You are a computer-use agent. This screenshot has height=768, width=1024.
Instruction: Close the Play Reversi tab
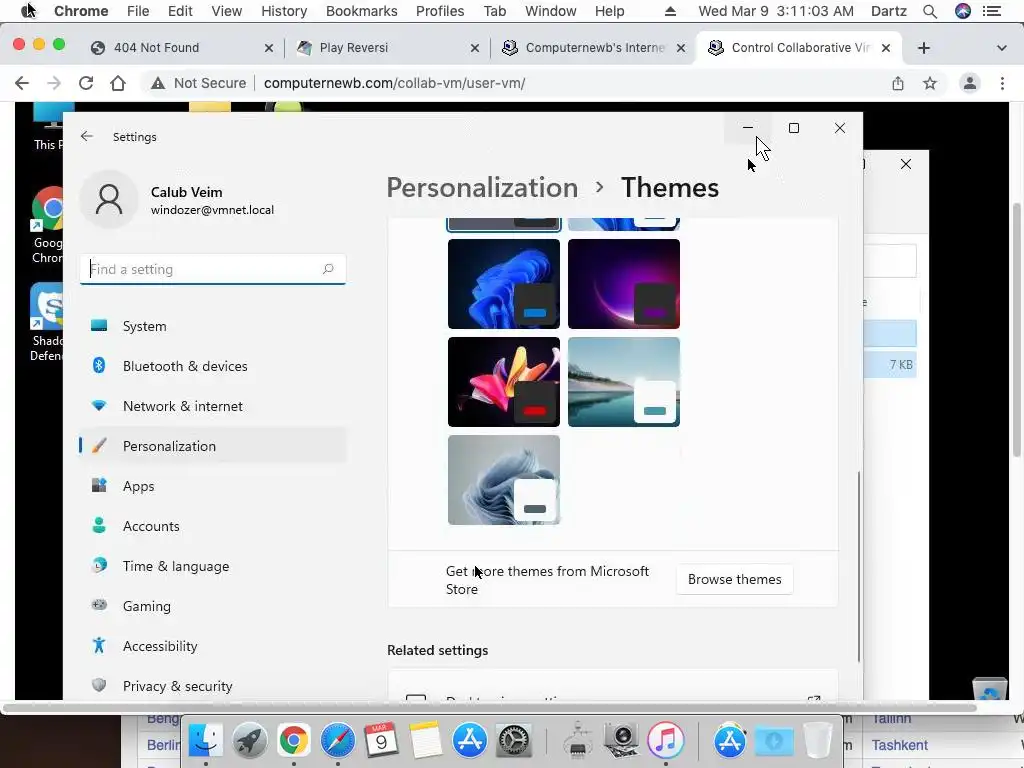(x=475, y=48)
